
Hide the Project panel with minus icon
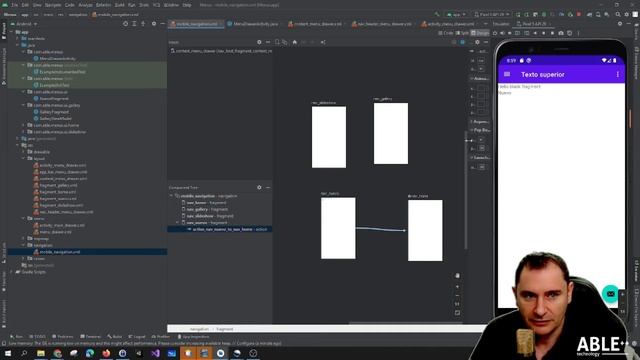point(162,24)
